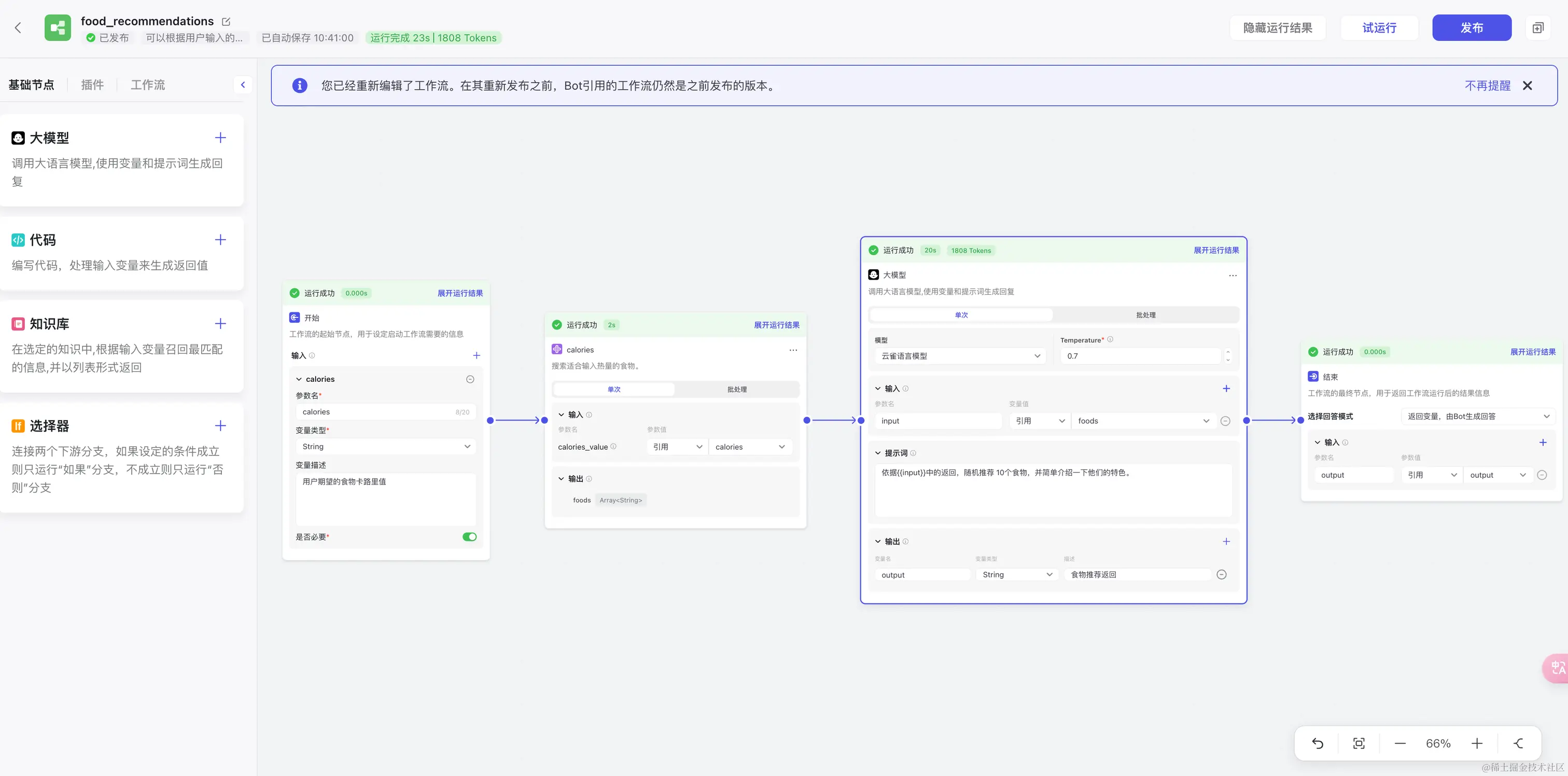Add the 大模型 node with plus icon
Image resolution: width=1568 pixels, height=776 pixels.
(x=220, y=137)
